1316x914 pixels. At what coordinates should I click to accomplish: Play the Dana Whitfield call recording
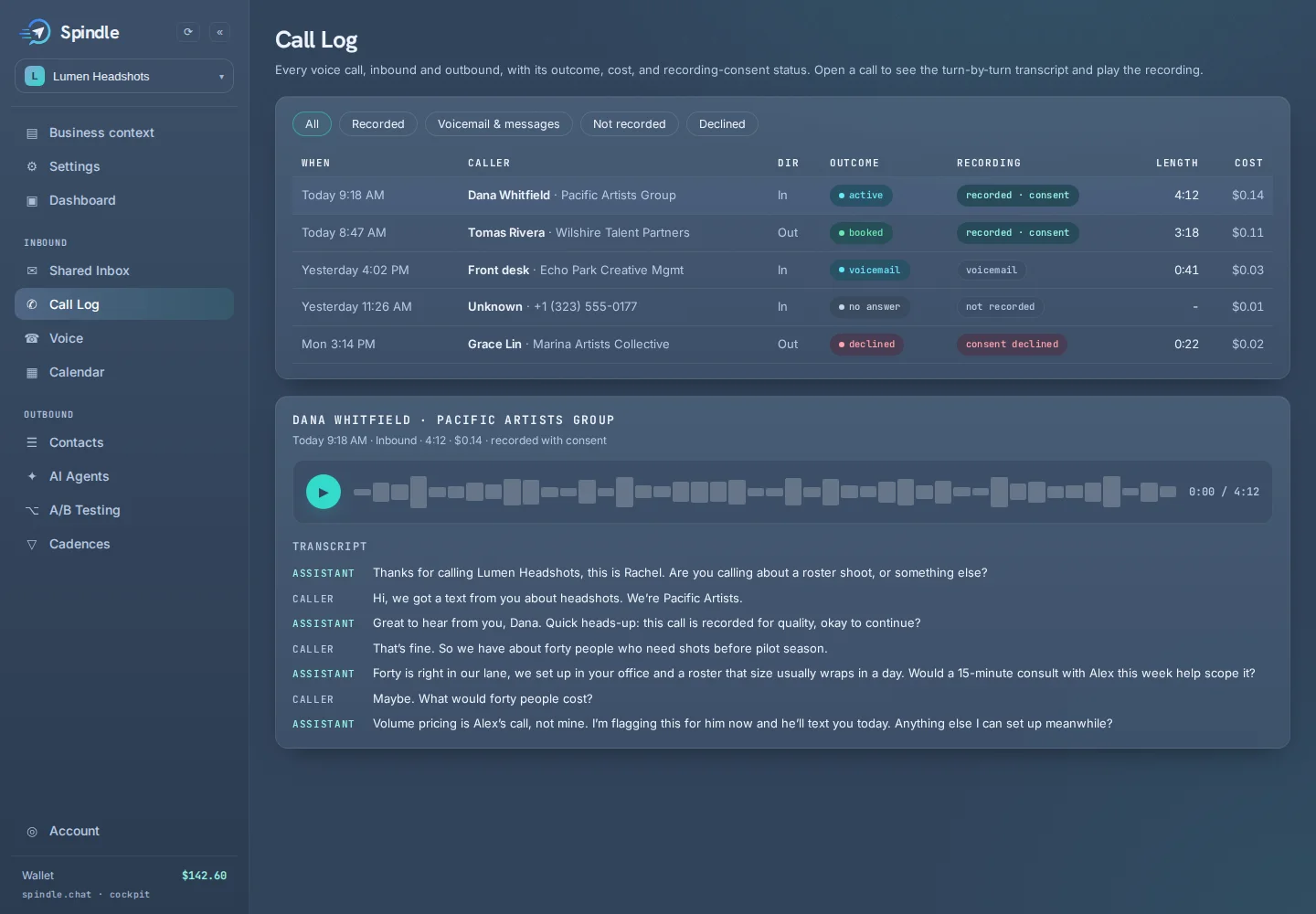click(324, 492)
